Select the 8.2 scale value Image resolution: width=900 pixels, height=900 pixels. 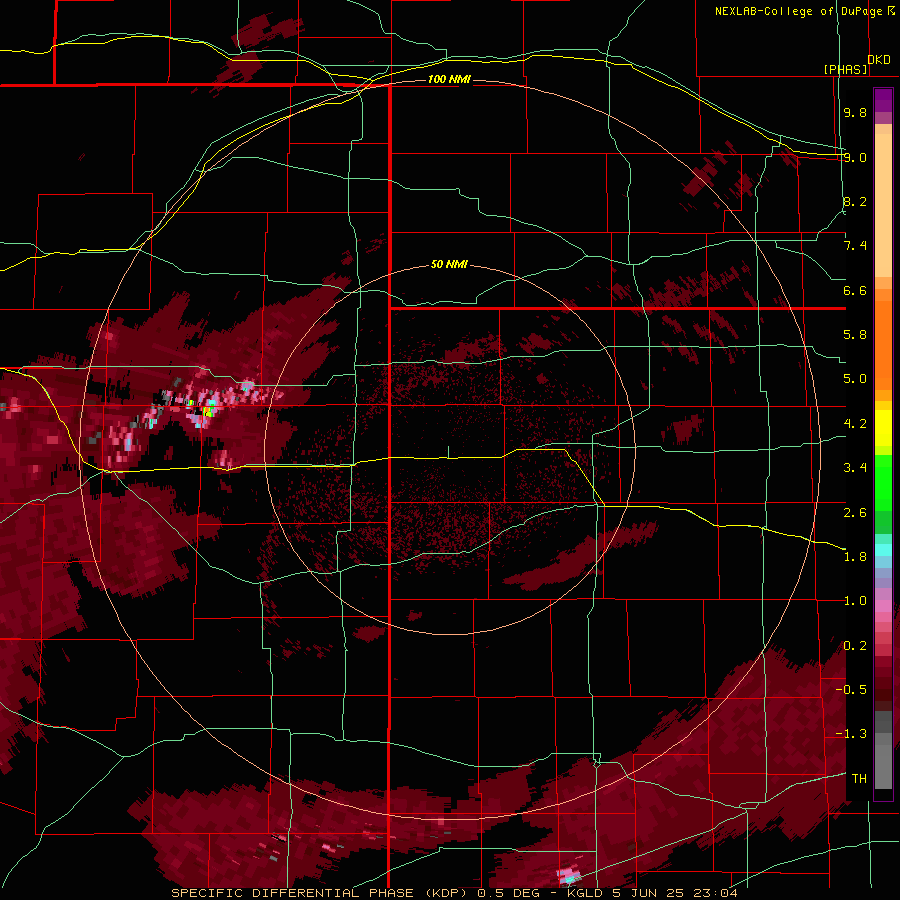855,201
